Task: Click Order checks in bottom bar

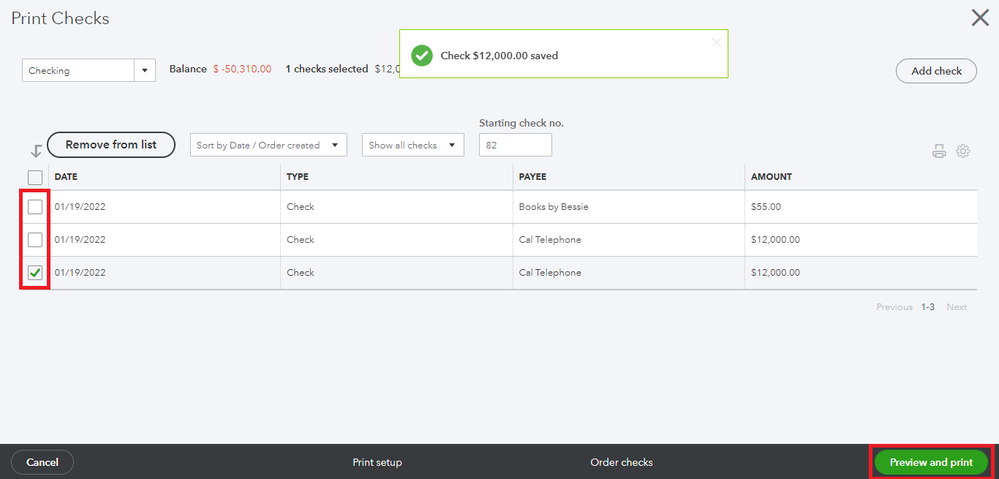Action: (621, 462)
